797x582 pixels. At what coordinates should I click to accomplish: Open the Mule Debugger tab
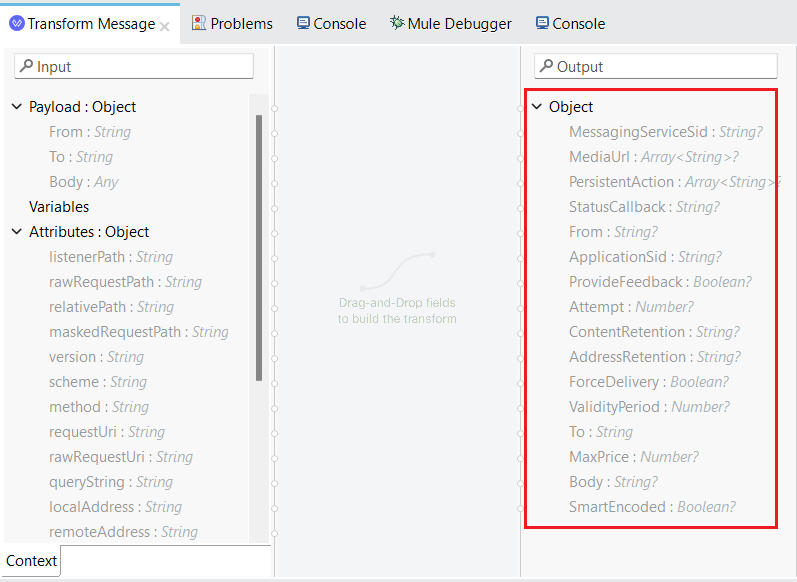450,23
